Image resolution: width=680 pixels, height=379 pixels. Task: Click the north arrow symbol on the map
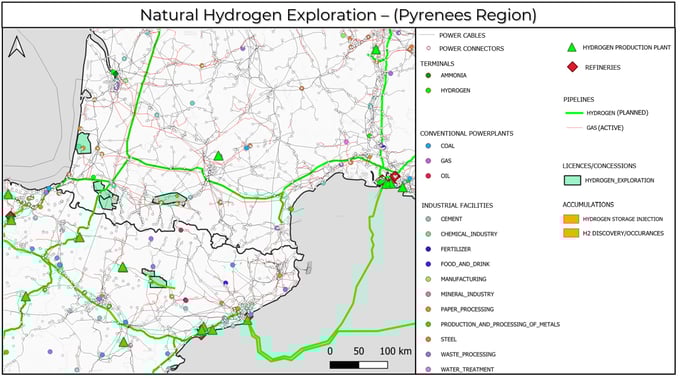(x=17, y=47)
